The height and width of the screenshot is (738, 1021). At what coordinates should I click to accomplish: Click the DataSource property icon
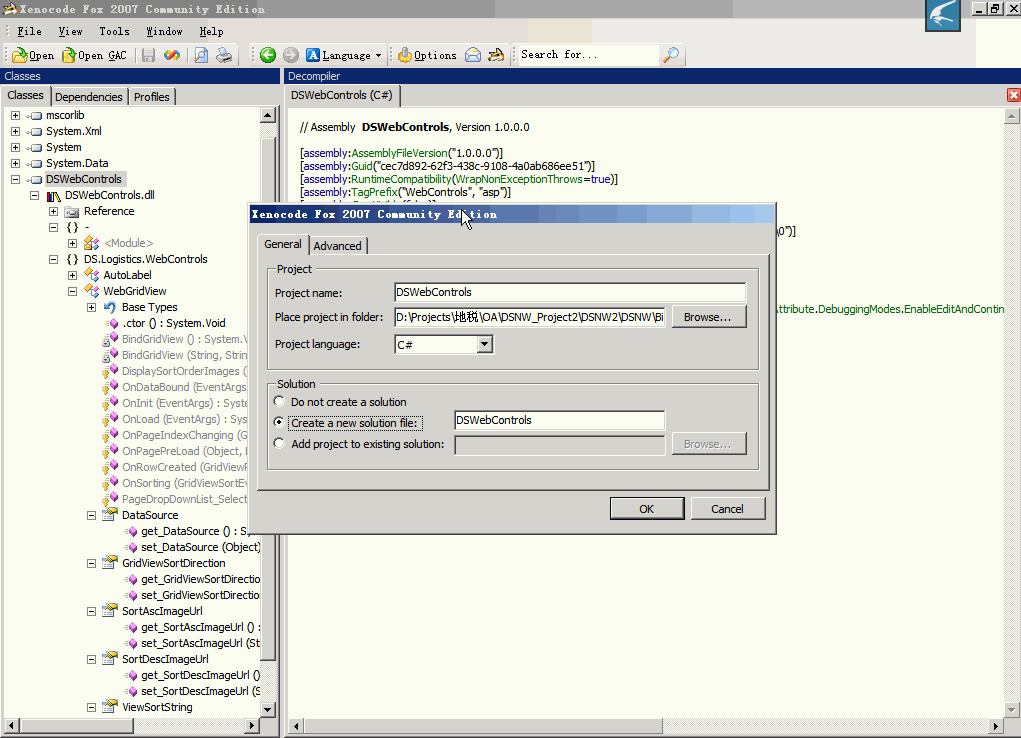pos(110,515)
